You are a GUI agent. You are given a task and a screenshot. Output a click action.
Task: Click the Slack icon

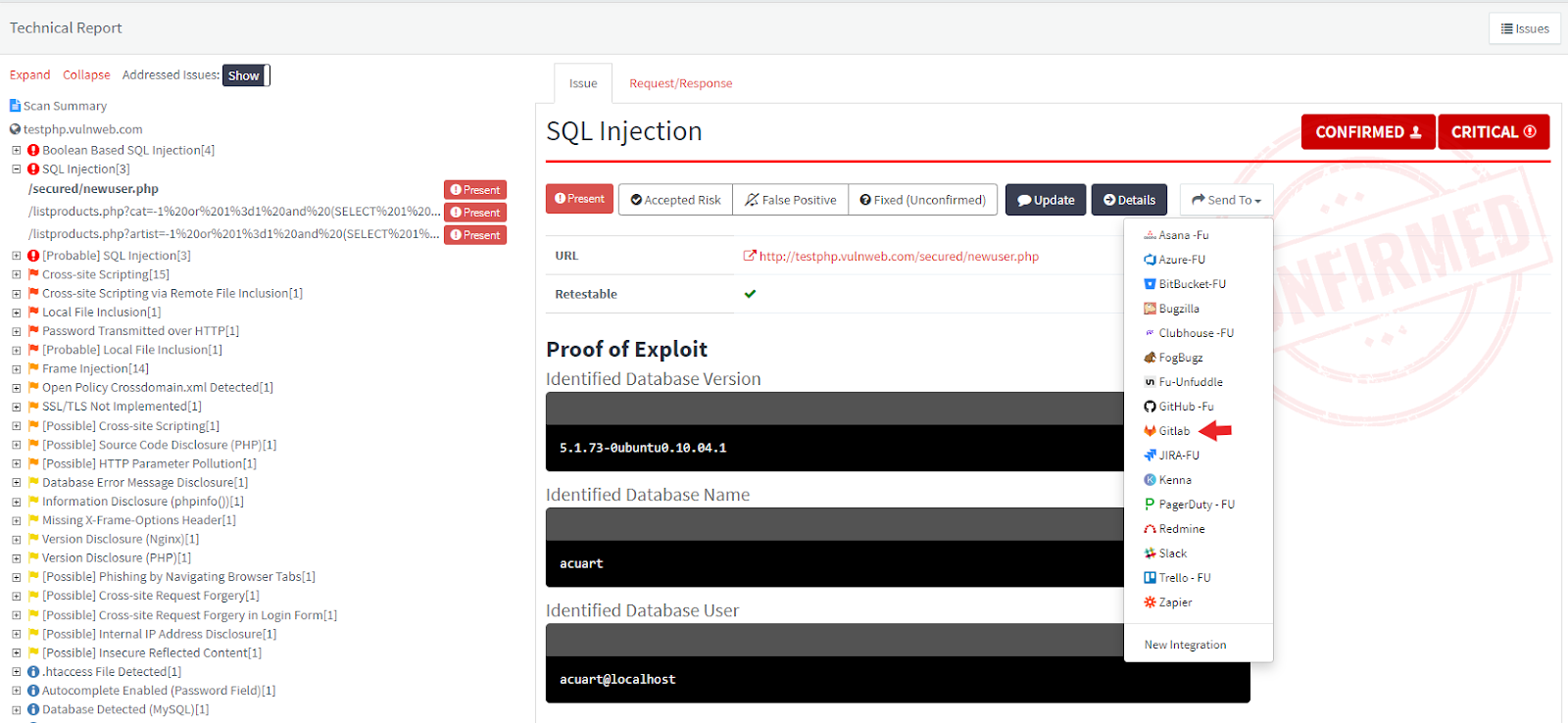click(1150, 554)
